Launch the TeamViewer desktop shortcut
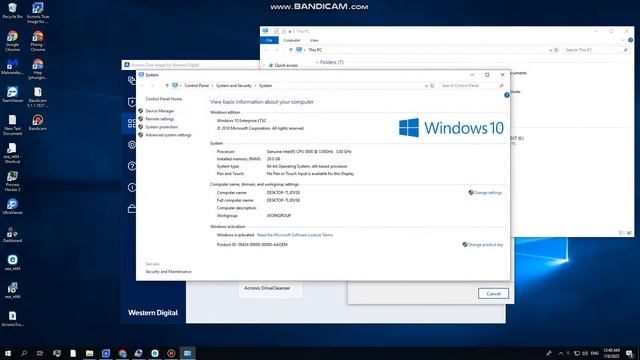Image resolution: width=640 pixels, height=360 pixels. click(12, 95)
